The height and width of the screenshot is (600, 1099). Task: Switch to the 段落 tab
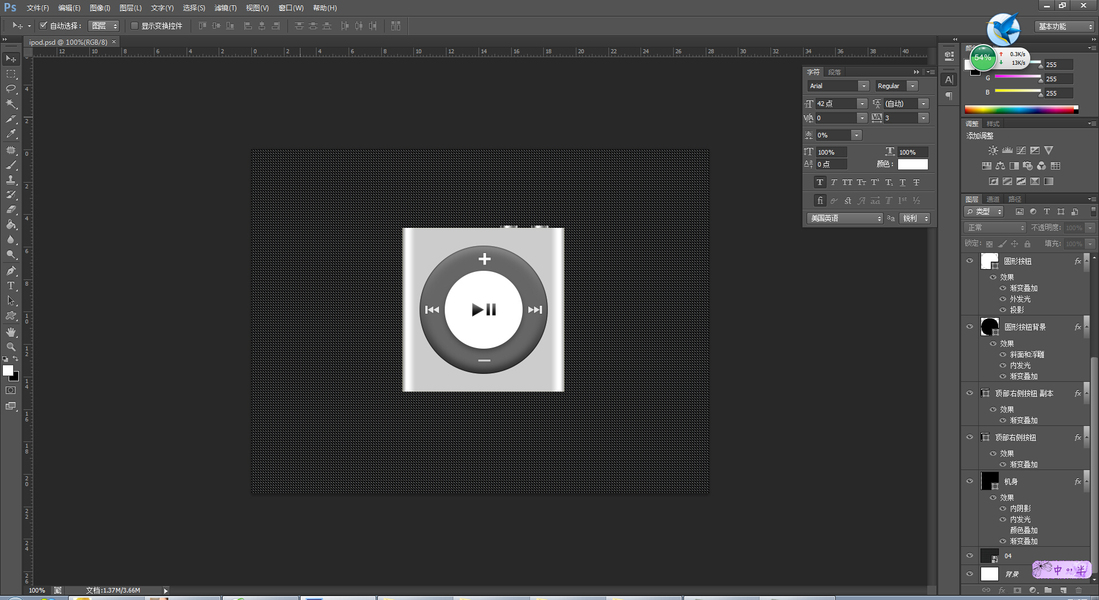[834, 72]
